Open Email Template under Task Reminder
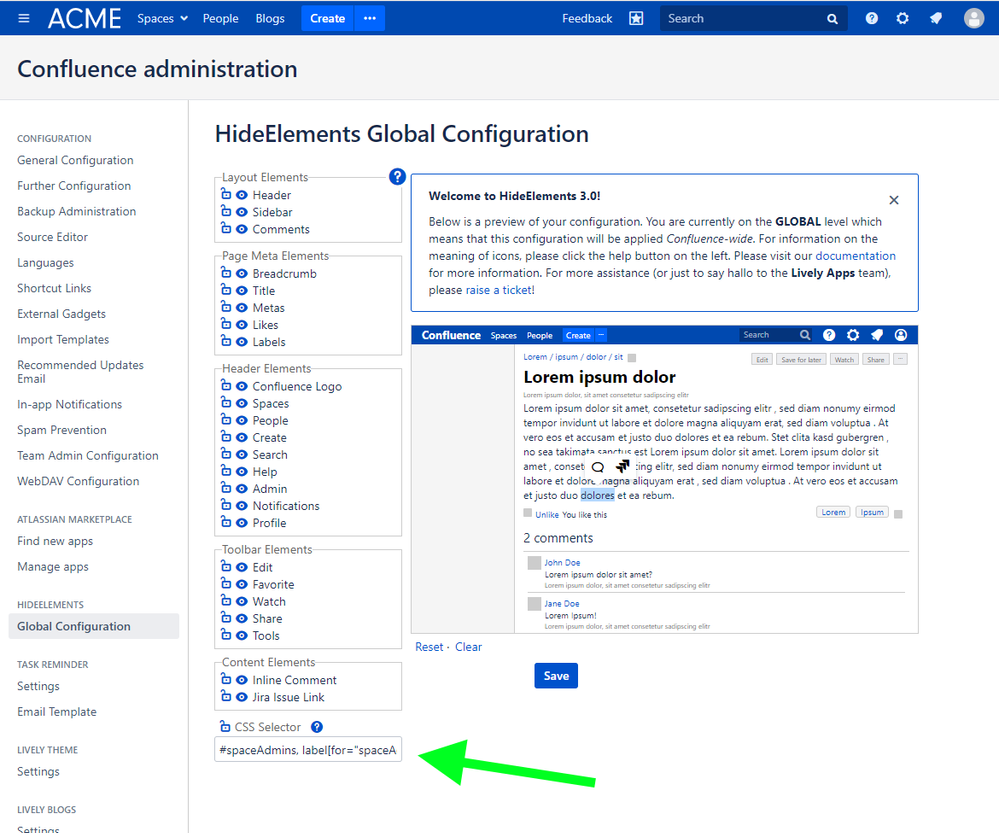999x833 pixels. 57,711
